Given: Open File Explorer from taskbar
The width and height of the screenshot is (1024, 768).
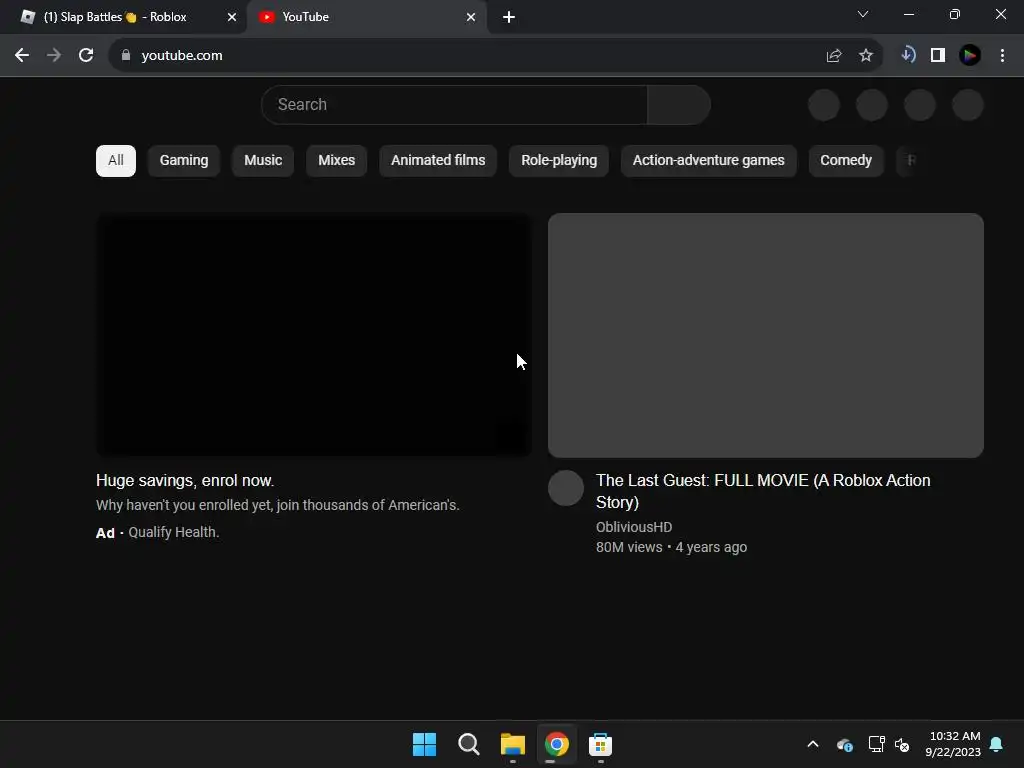Looking at the screenshot, I should (513, 744).
